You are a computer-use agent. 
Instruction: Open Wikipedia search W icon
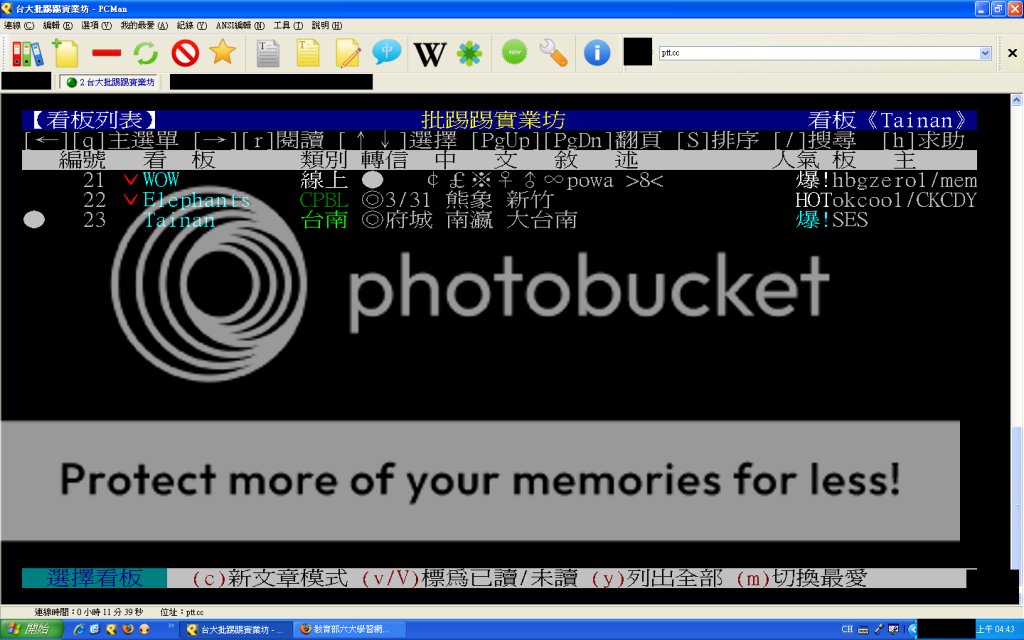pyautogui.click(x=430, y=53)
